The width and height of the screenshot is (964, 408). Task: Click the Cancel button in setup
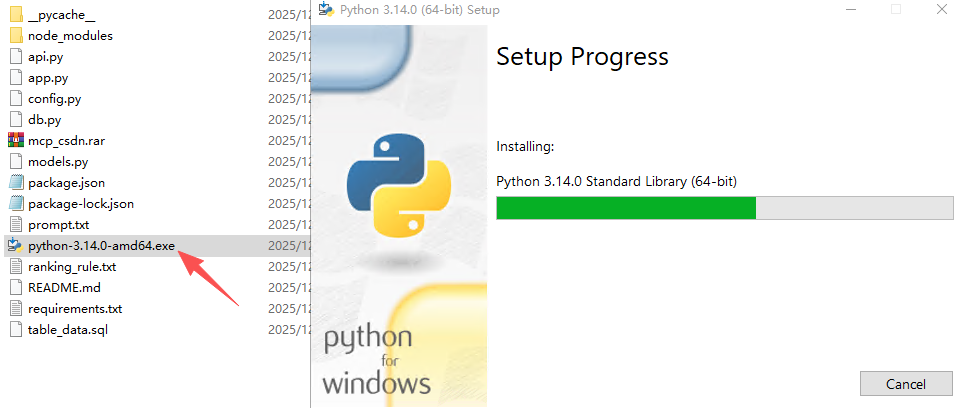coord(906,384)
